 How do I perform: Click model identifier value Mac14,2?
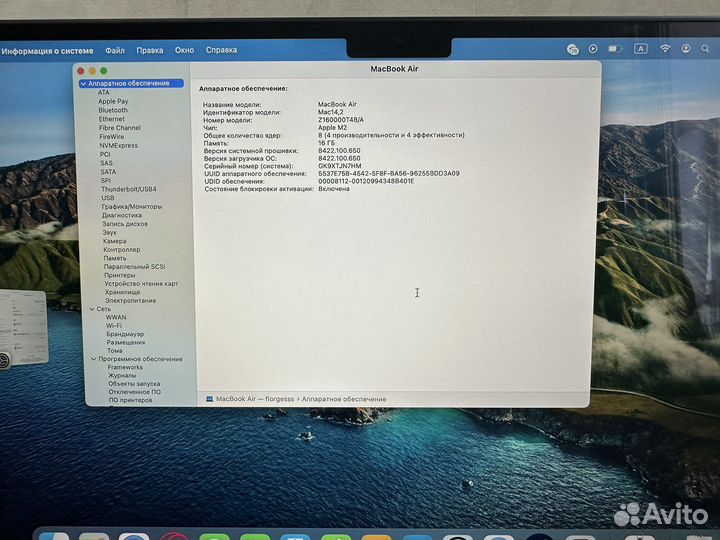331,112
